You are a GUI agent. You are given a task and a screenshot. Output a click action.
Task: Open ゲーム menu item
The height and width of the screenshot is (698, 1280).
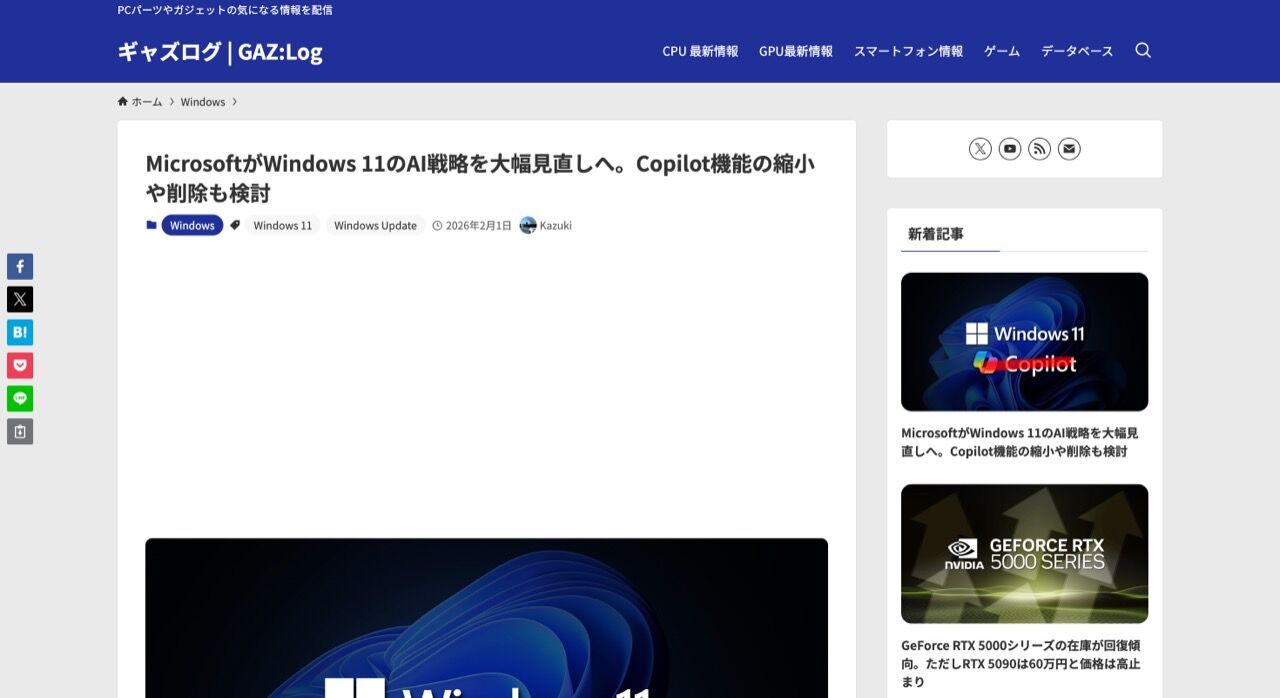(x=1002, y=51)
